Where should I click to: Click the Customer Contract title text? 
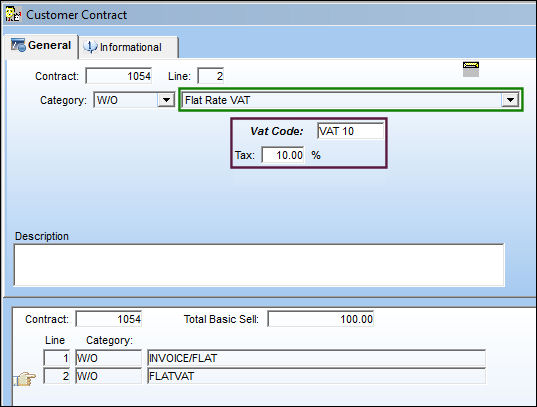coord(76,15)
